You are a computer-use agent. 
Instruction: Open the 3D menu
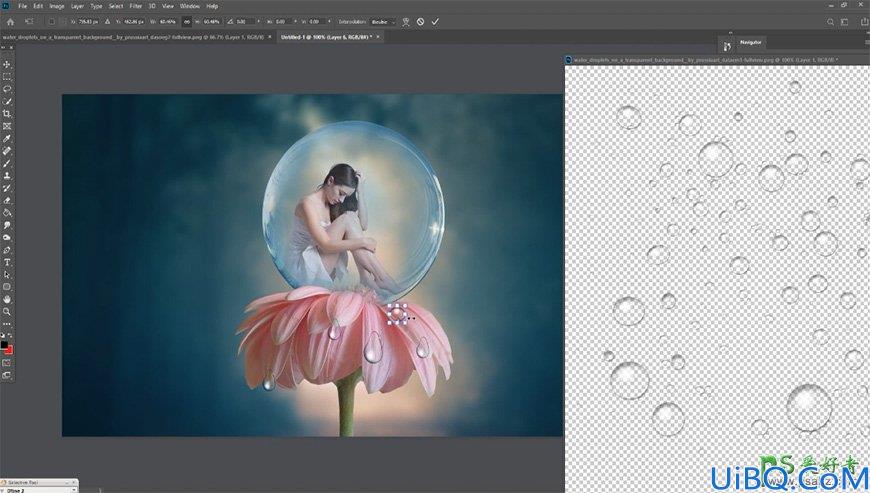tap(152, 6)
